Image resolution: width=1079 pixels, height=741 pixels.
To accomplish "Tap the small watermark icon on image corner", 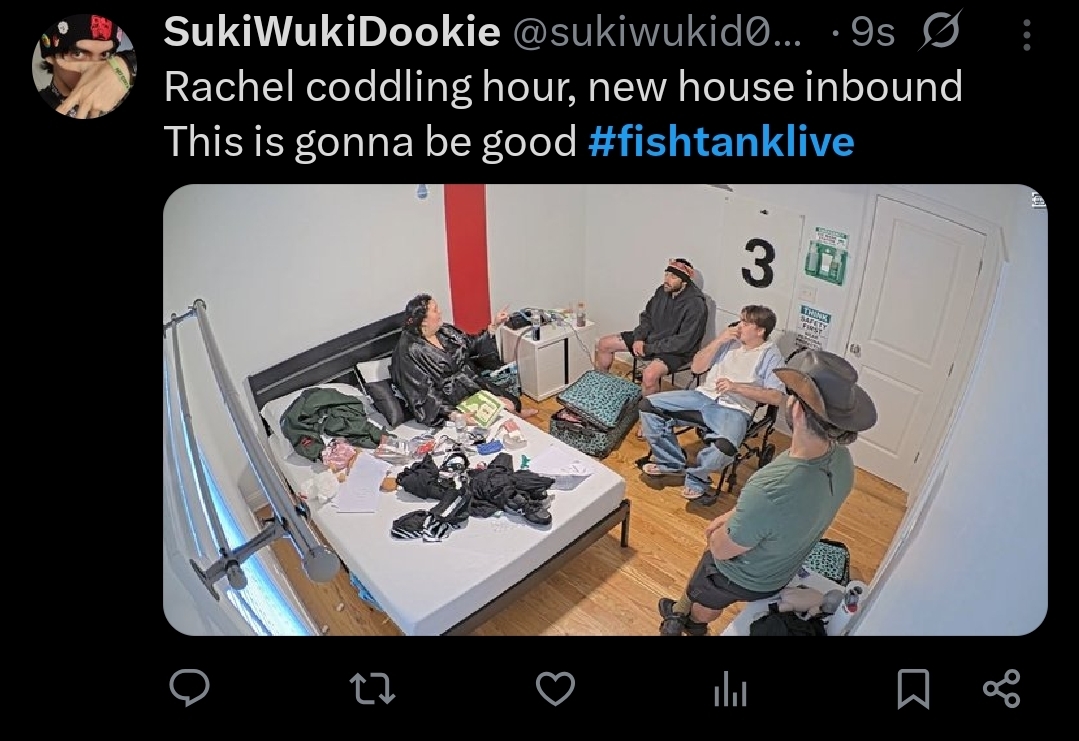I will tap(1038, 200).
